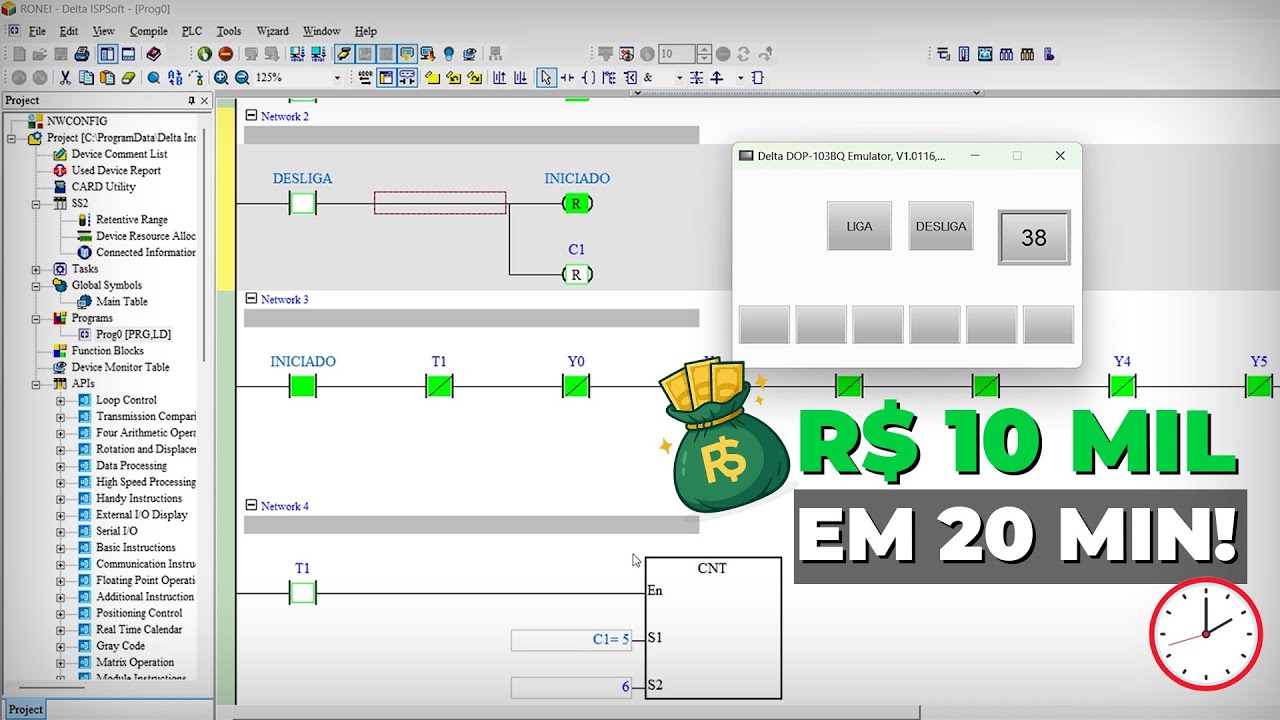Click the stepper arrows beside value 10

704,54
